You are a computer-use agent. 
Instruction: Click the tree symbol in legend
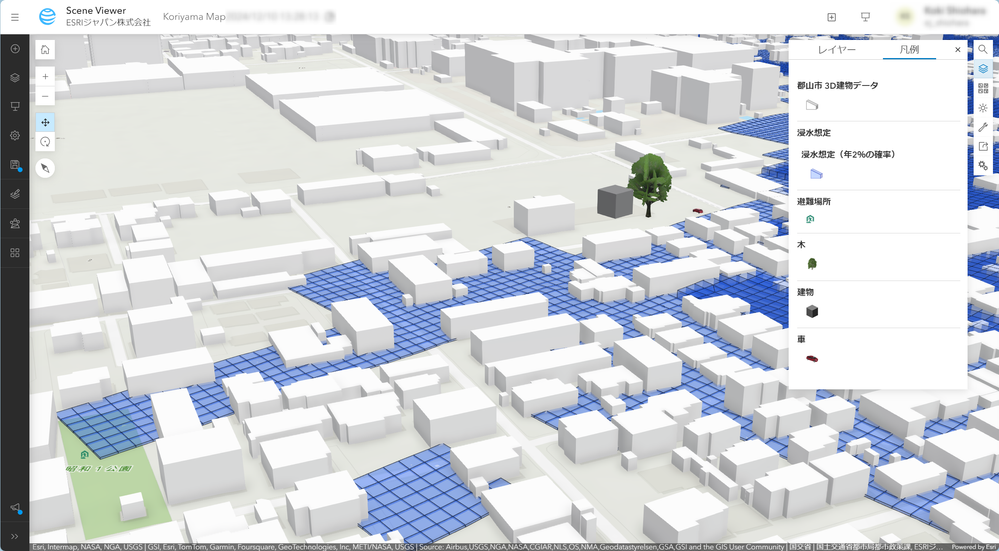tap(812, 263)
